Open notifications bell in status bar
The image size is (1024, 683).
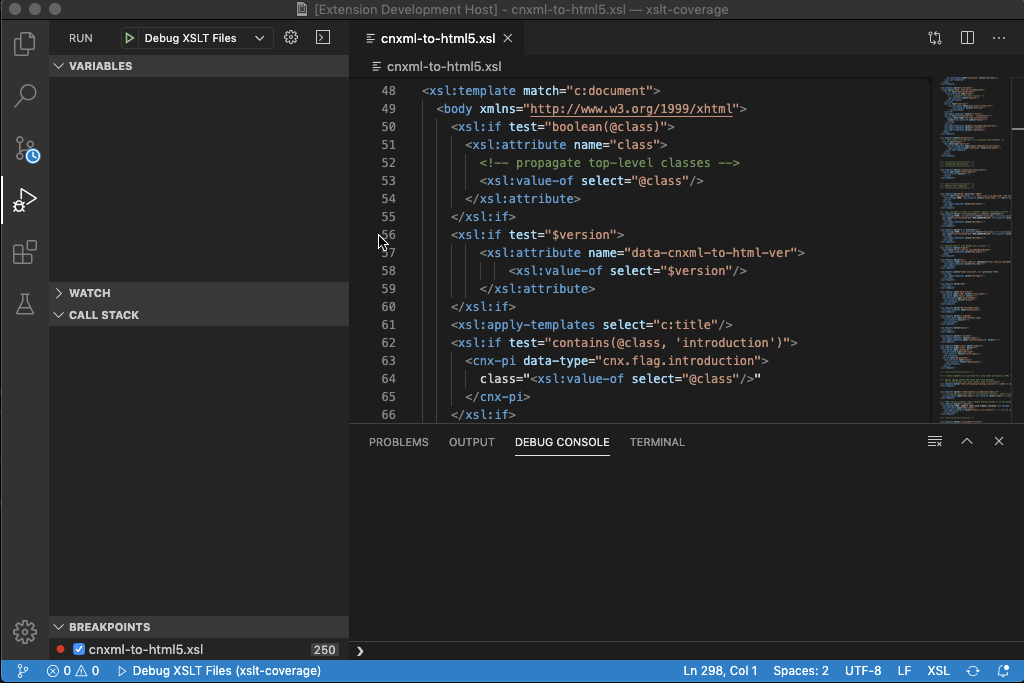click(x=1003, y=671)
